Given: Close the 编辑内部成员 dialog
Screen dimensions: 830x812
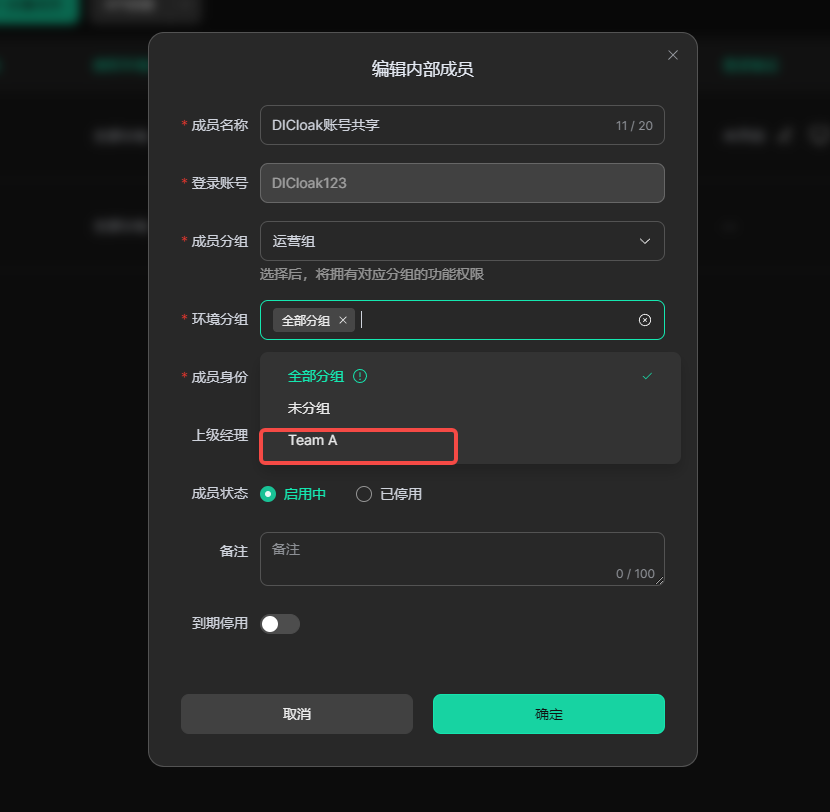Looking at the screenshot, I should click(673, 55).
